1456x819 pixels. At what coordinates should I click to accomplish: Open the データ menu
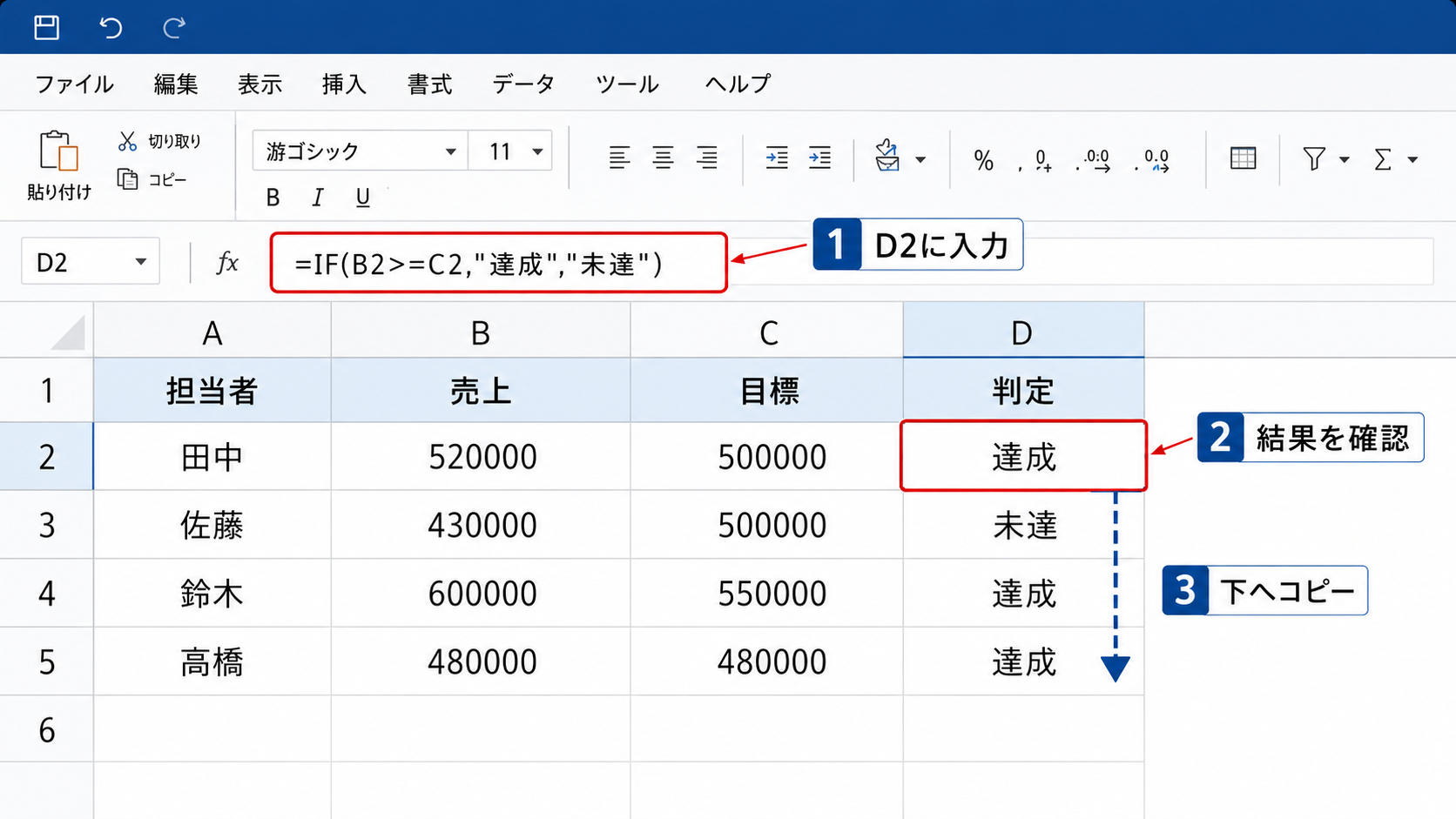coord(523,84)
